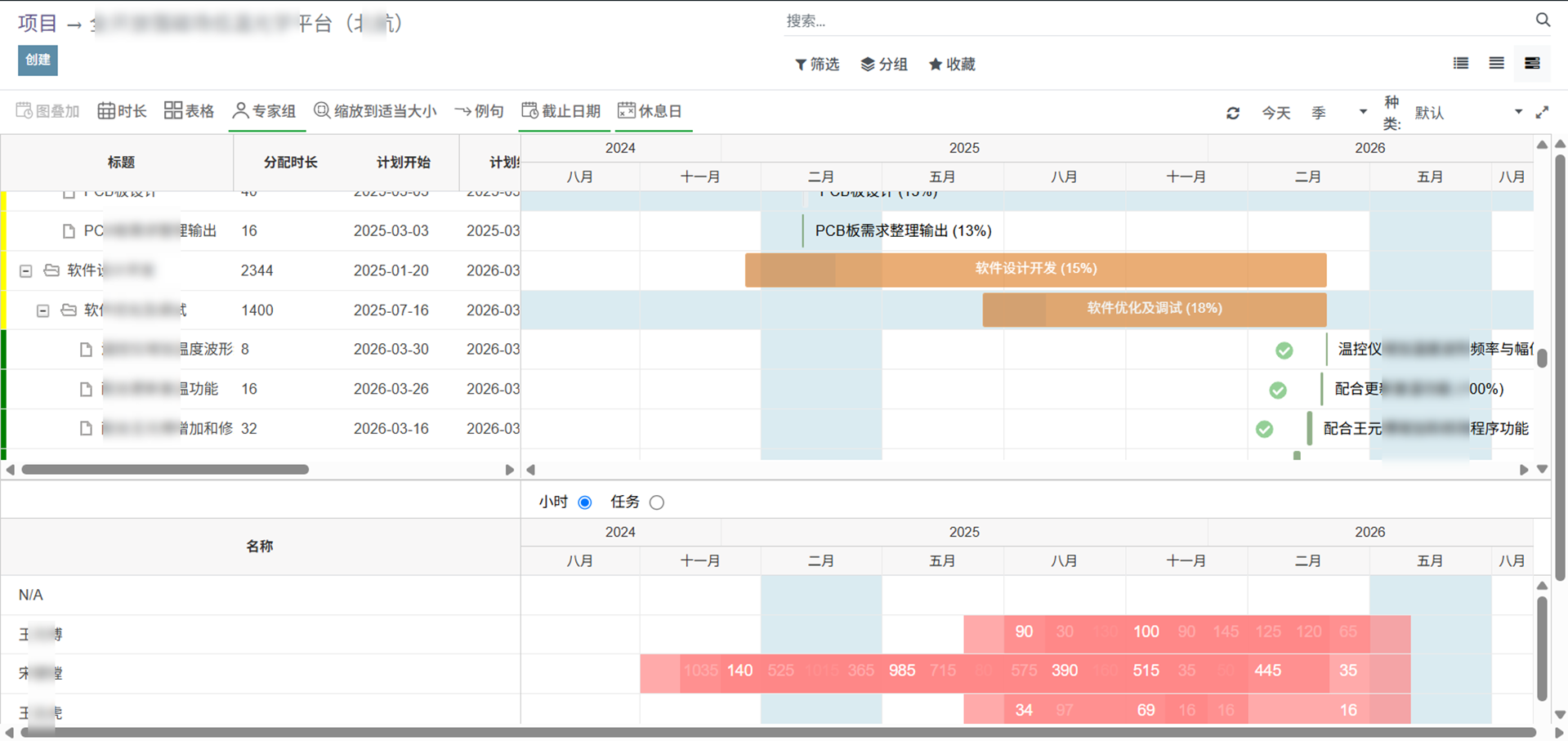The image size is (1568, 741).
Task: Open the 分组 group-by menu
Action: pyautogui.click(x=884, y=64)
